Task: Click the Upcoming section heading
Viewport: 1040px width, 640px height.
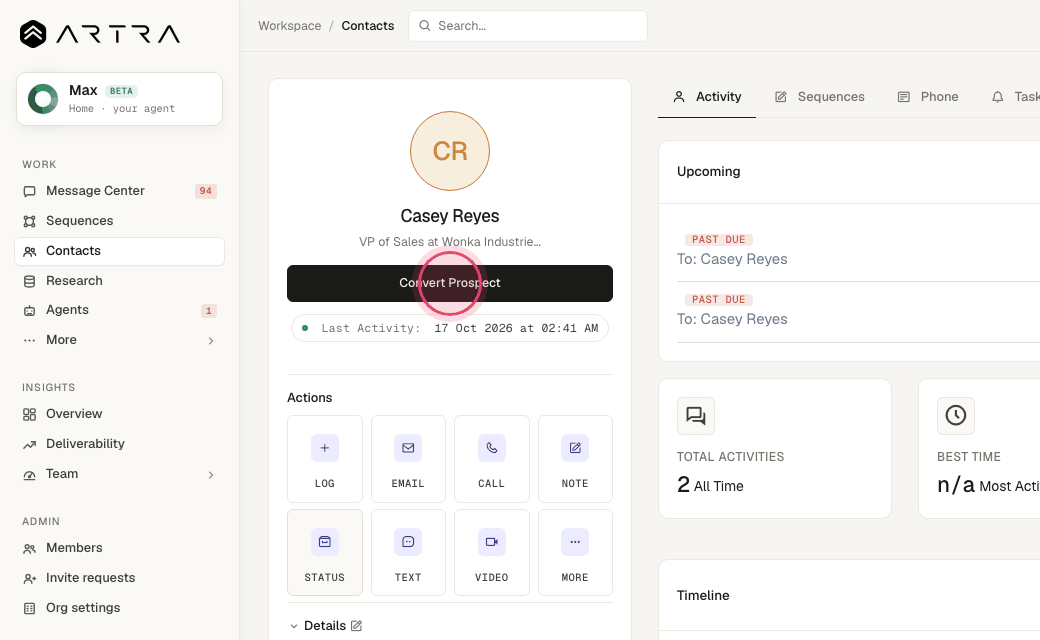Action: 708,172
